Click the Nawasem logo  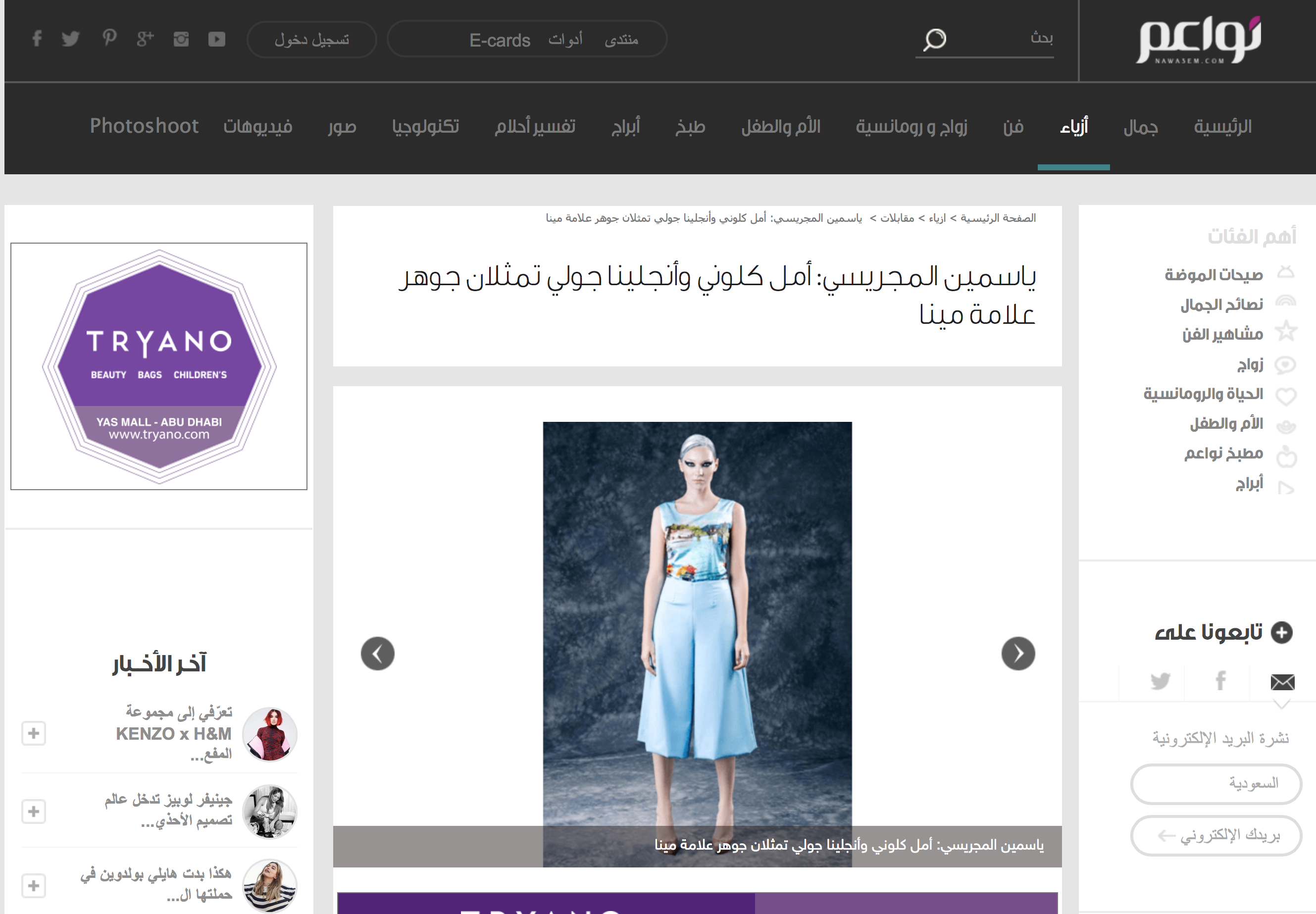(1199, 40)
